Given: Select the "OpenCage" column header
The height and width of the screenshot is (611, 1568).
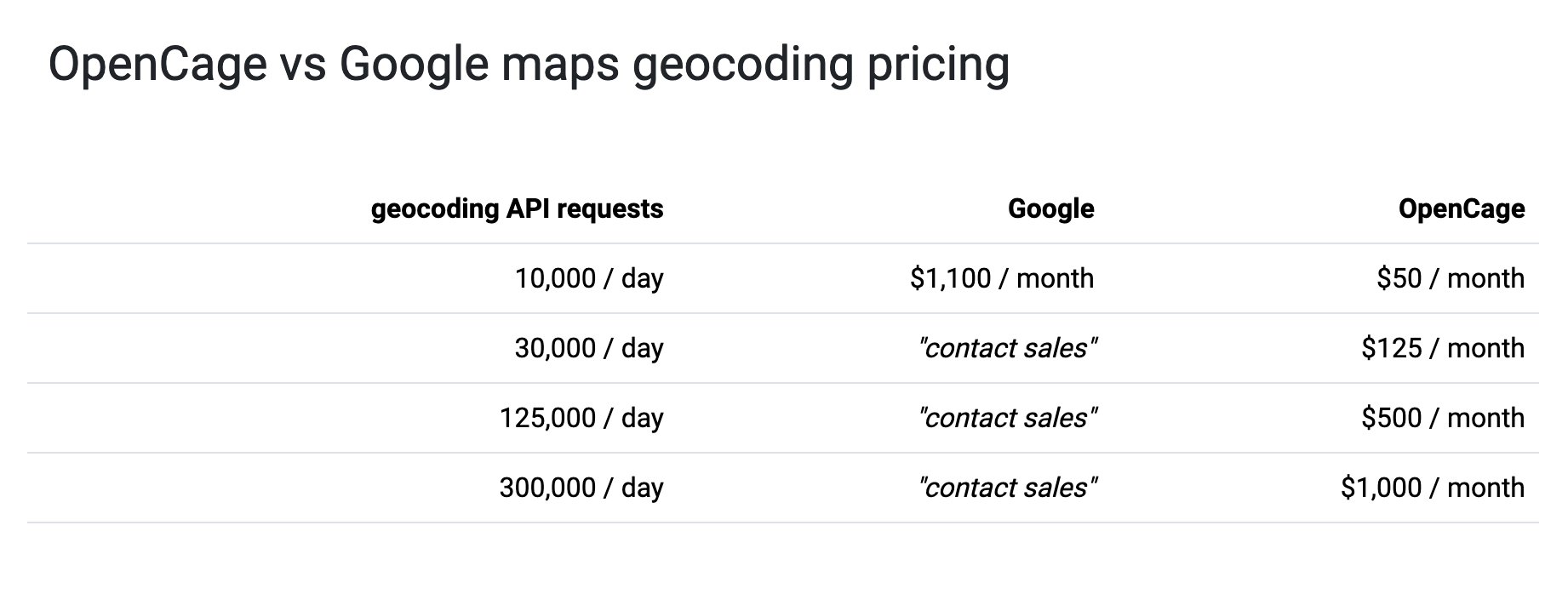Looking at the screenshot, I should click(1461, 208).
